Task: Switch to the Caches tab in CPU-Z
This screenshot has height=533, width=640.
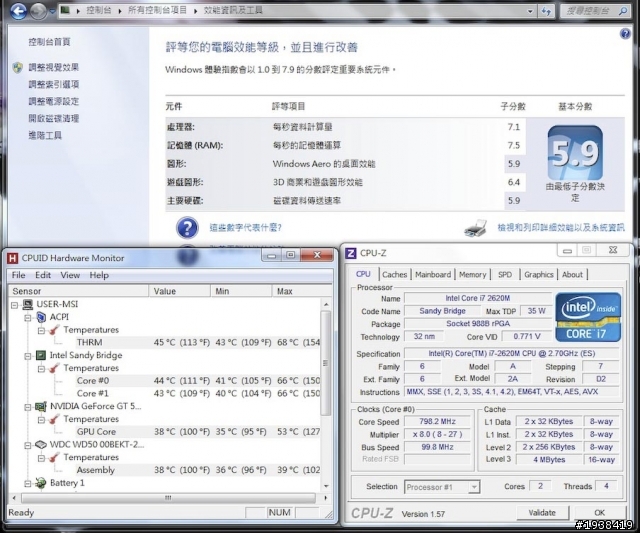Action: pyautogui.click(x=395, y=275)
